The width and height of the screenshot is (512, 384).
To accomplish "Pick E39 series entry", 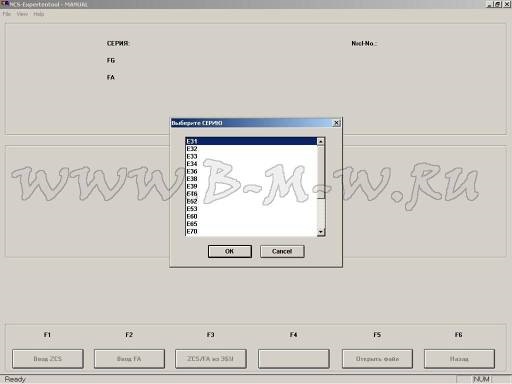I will click(251, 186).
